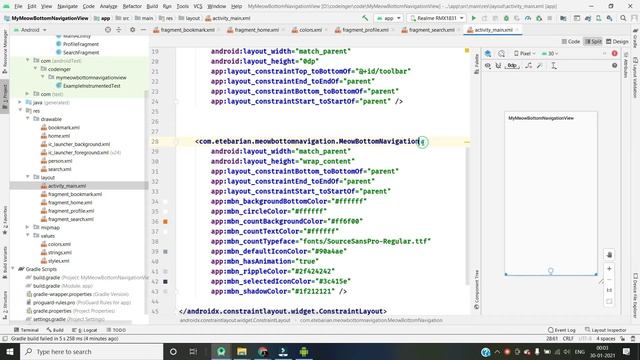The image size is (640, 360).
Task: Expand the mipmap folder
Action: tap(28, 227)
